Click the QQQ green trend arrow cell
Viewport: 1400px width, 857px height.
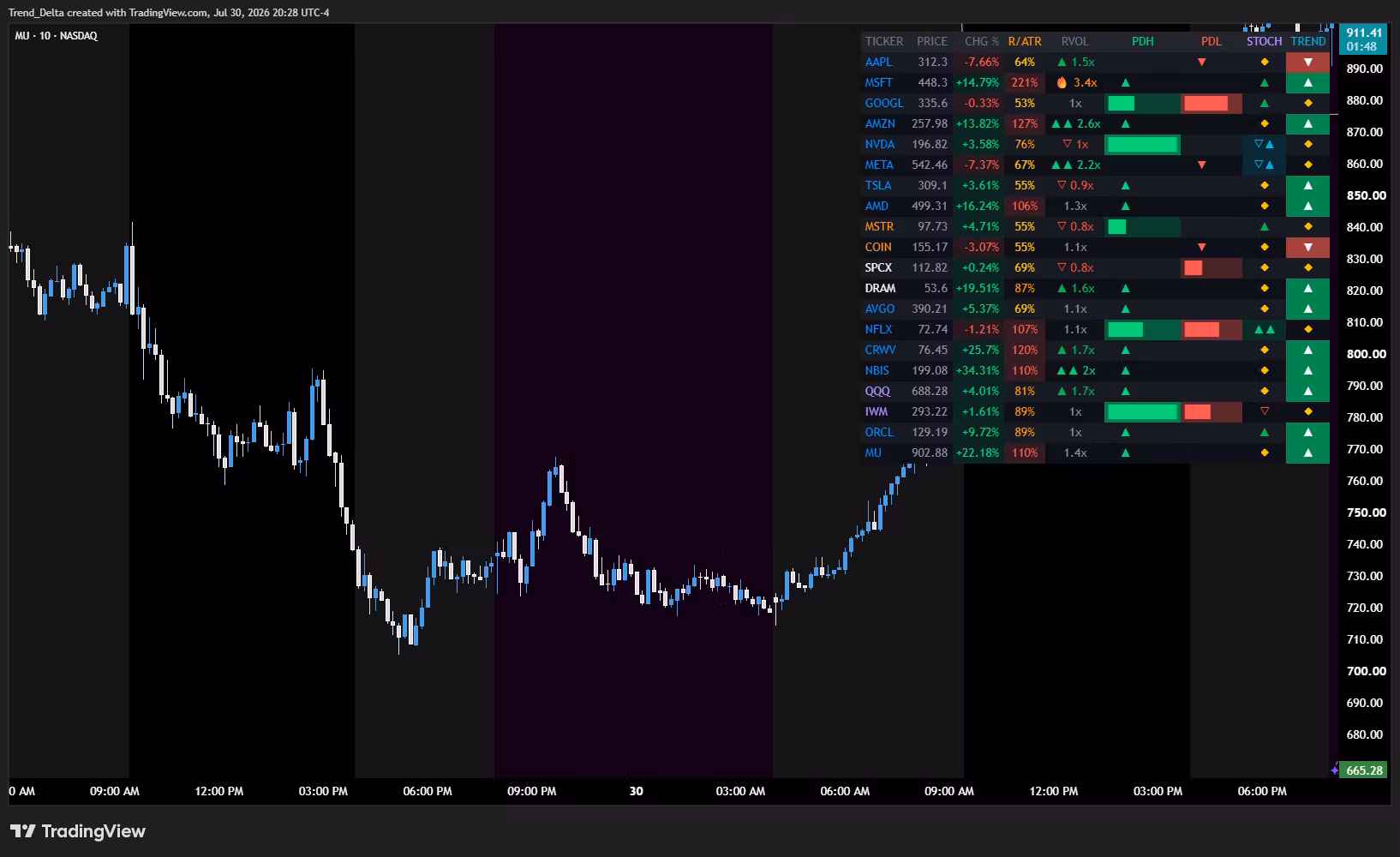coord(1307,391)
